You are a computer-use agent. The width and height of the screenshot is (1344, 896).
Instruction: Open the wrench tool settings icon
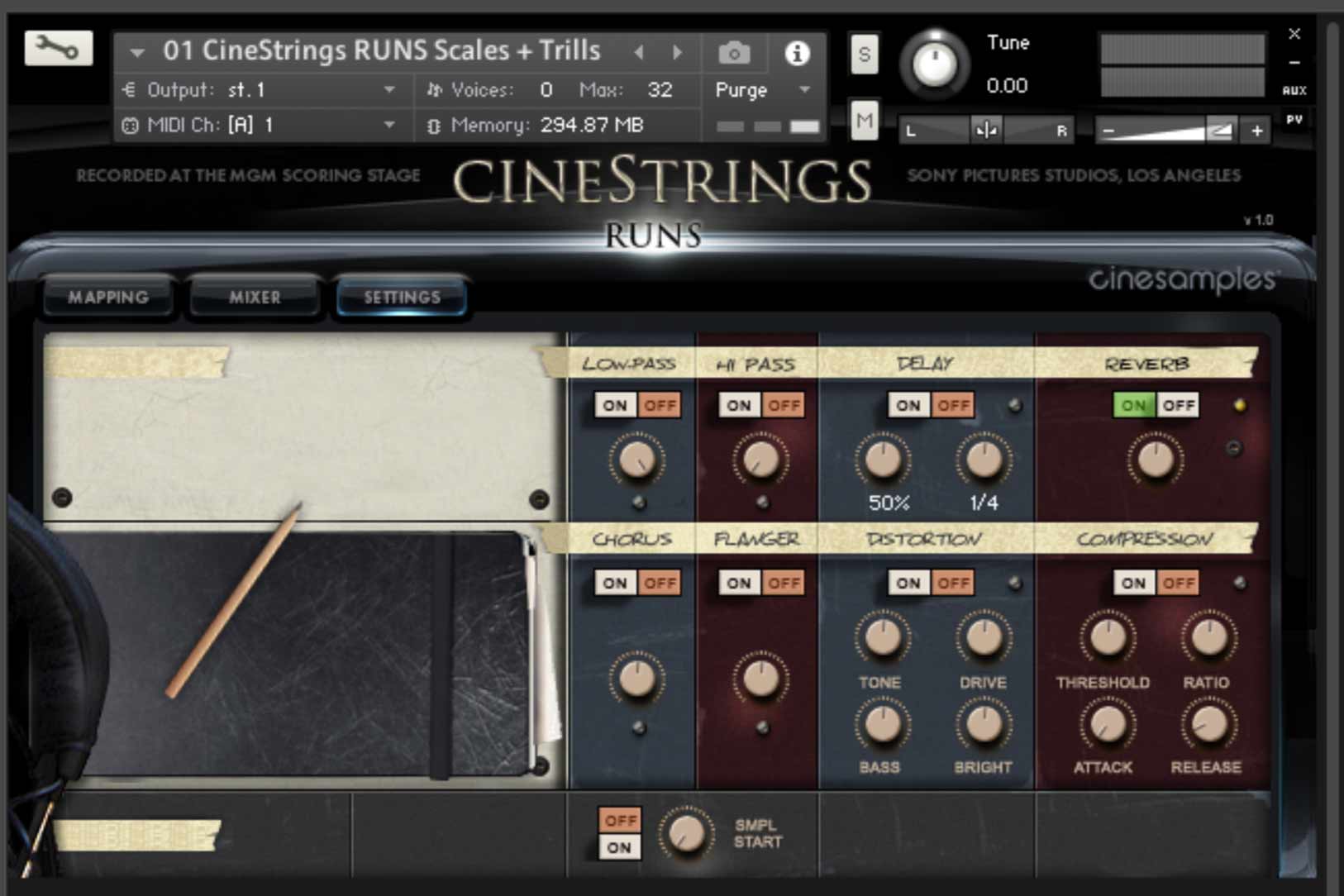click(56, 50)
